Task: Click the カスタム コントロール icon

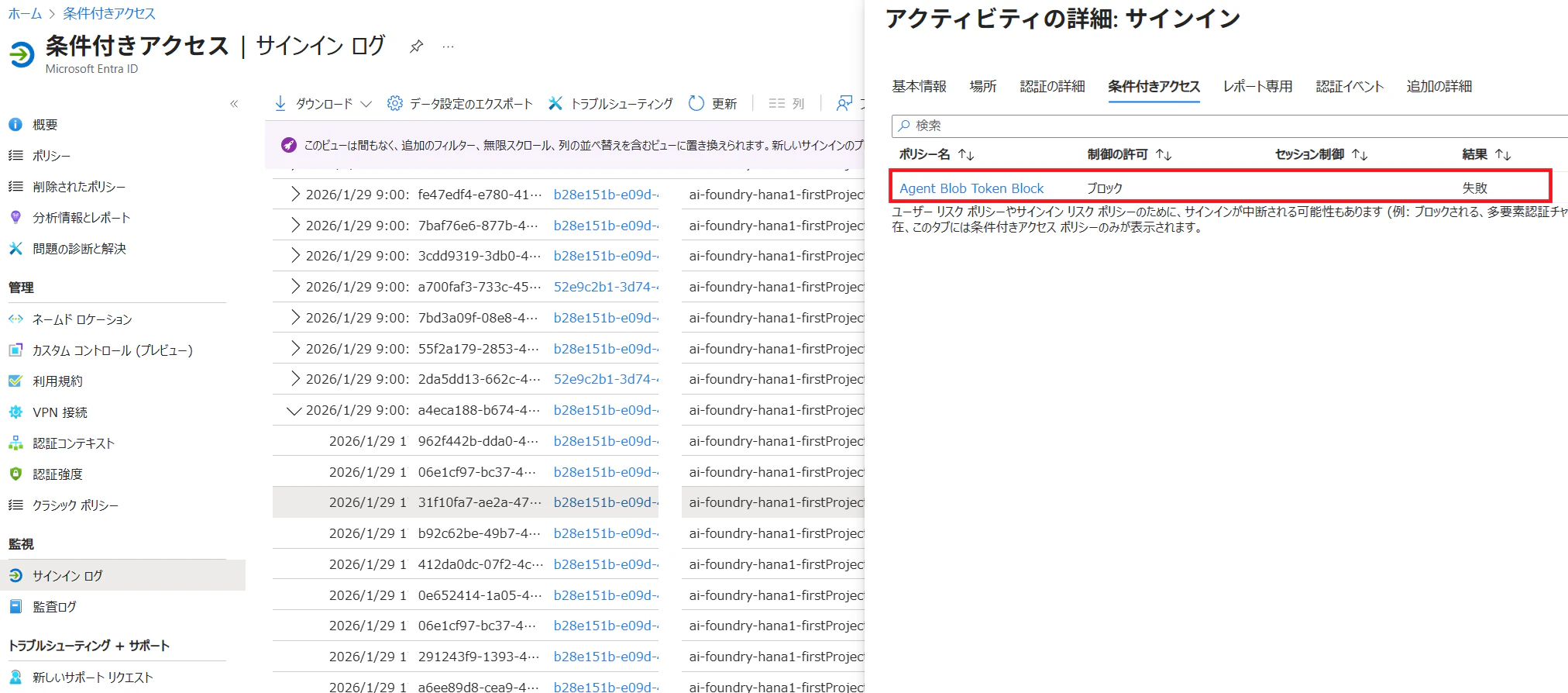Action: click(x=15, y=350)
